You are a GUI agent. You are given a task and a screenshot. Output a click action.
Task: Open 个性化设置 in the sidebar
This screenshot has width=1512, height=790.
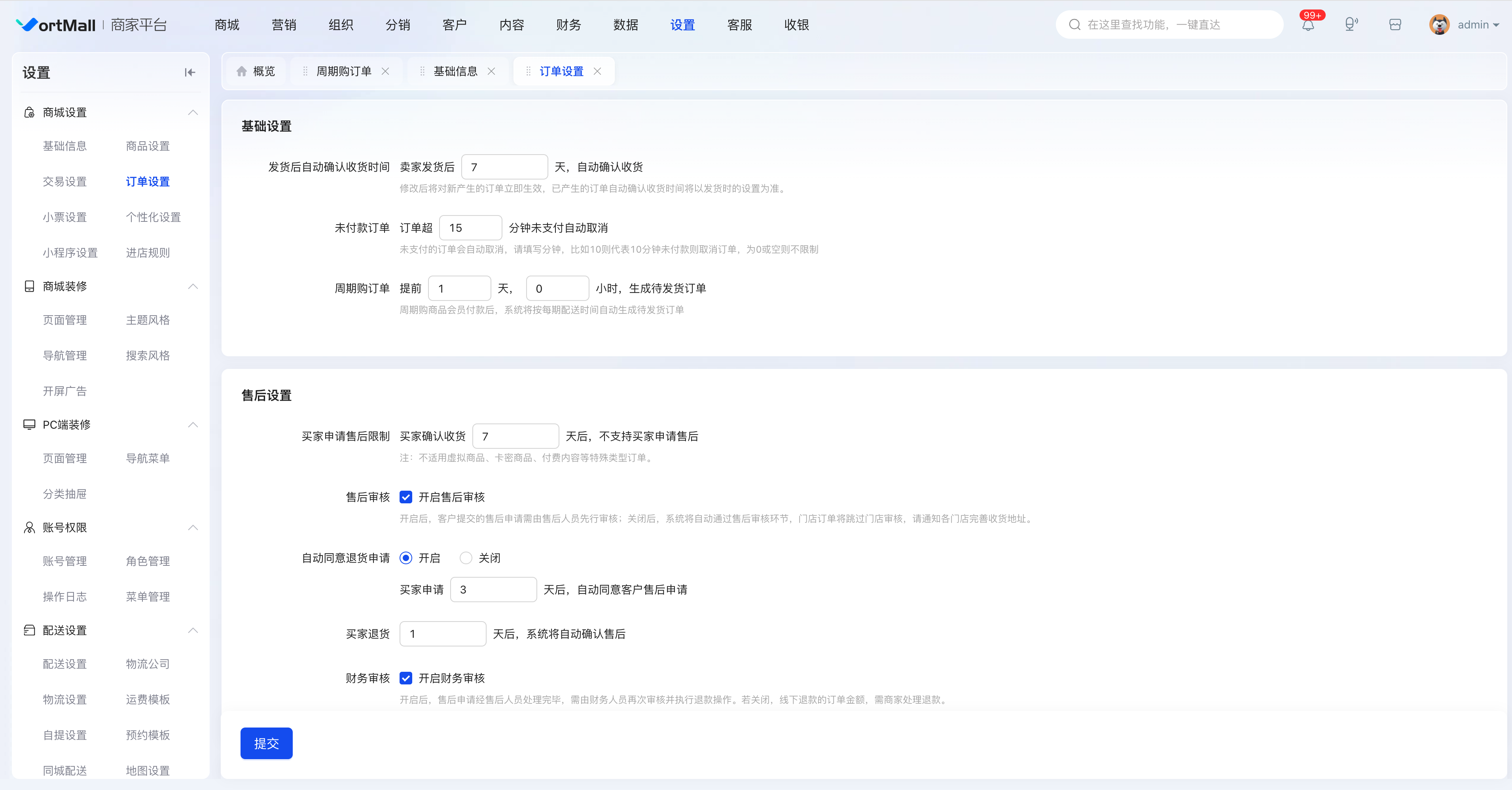tap(153, 217)
